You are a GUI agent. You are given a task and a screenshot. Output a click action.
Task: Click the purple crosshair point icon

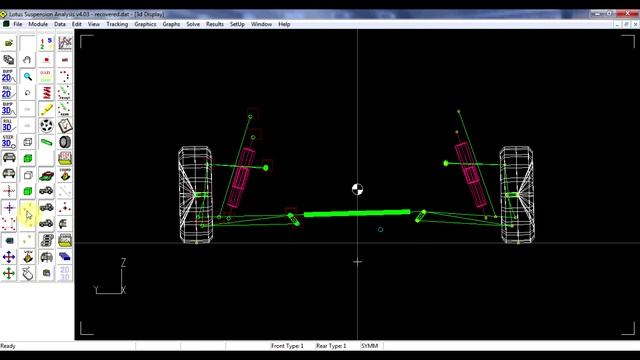pos(9,208)
